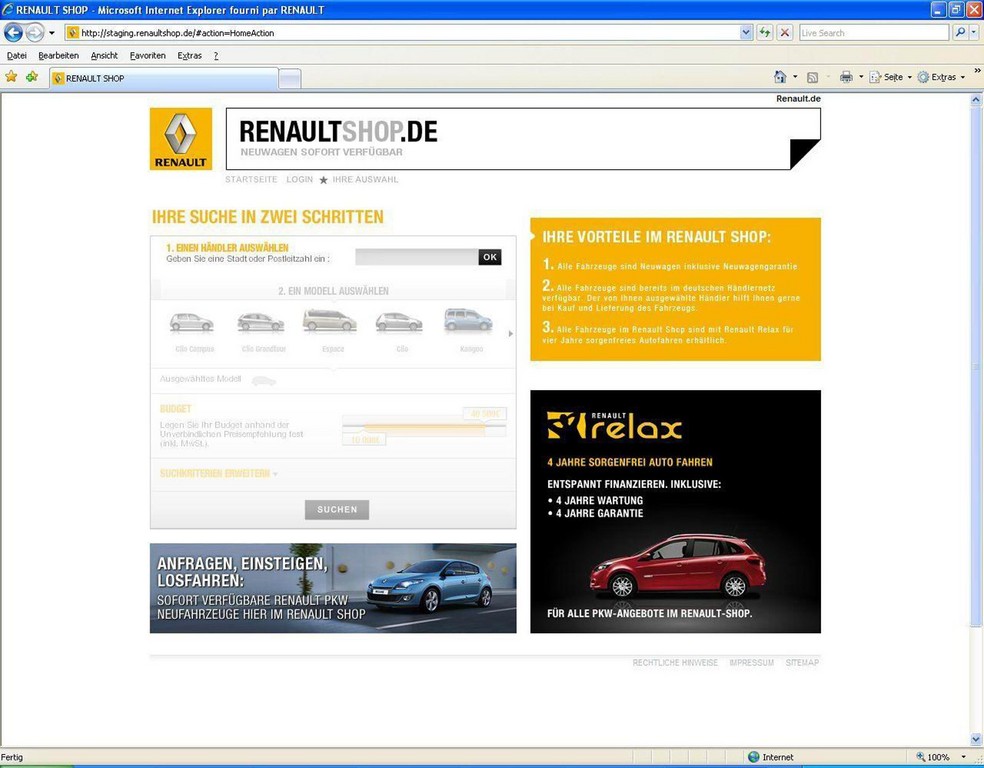Image resolution: width=984 pixels, height=768 pixels.
Task: Click the Live Search input box
Action: click(x=874, y=33)
